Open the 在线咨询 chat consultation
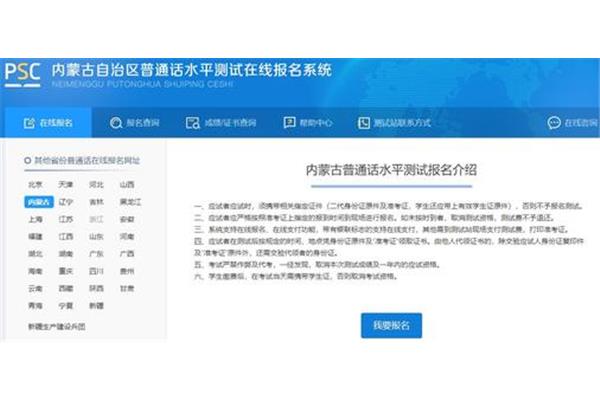Viewport: 600px width, 400px height. [x=572, y=123]
